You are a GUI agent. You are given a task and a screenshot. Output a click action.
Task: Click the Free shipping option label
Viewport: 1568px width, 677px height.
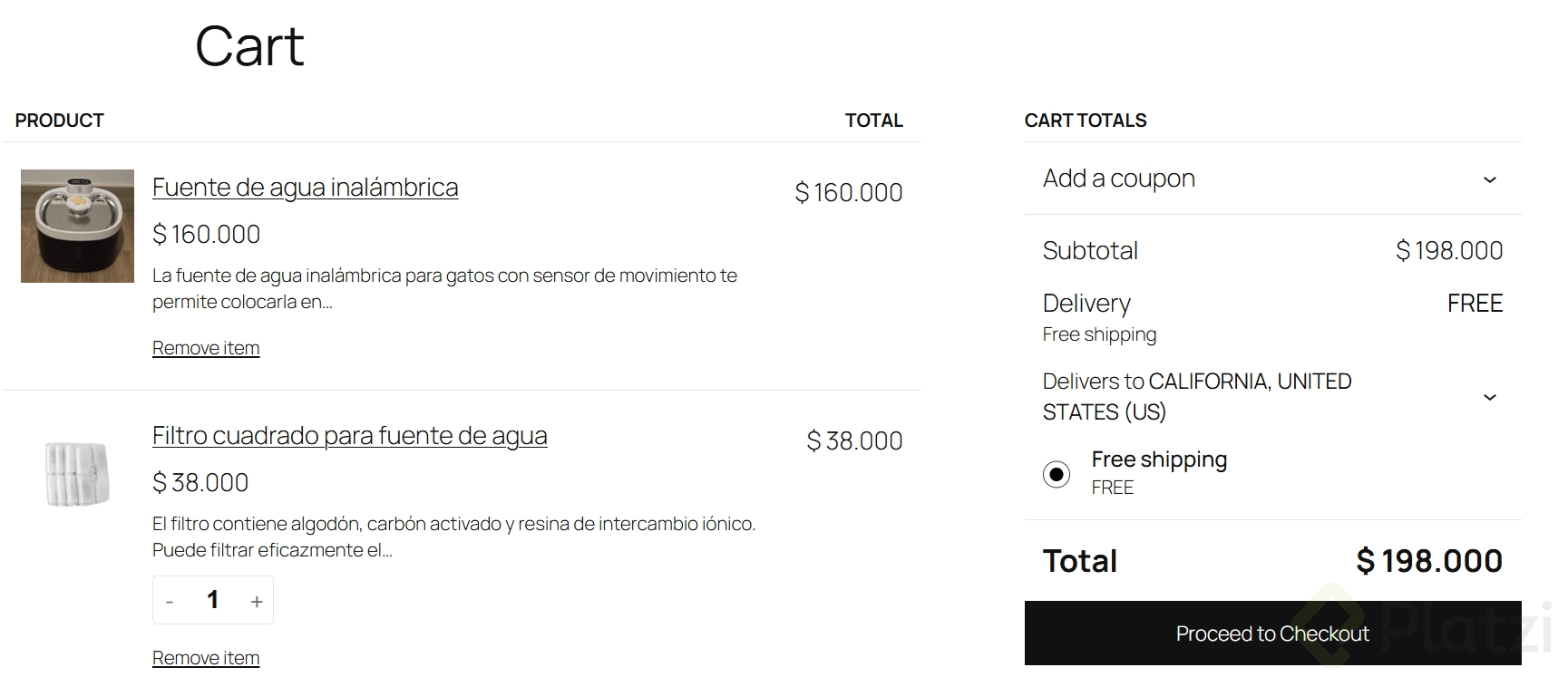(1159, 459)
